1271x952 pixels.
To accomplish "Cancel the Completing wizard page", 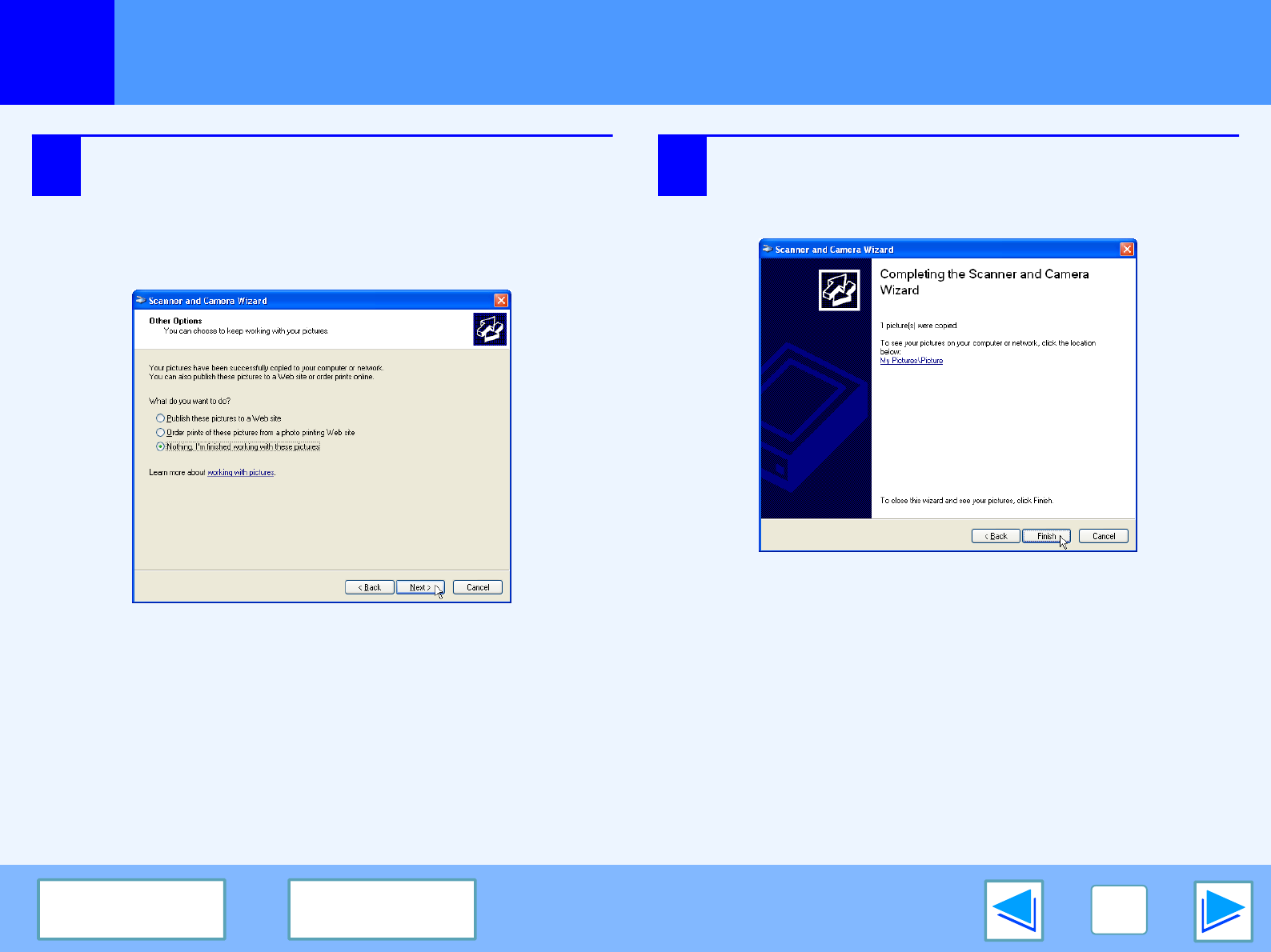I will (x=1103, y=536).
